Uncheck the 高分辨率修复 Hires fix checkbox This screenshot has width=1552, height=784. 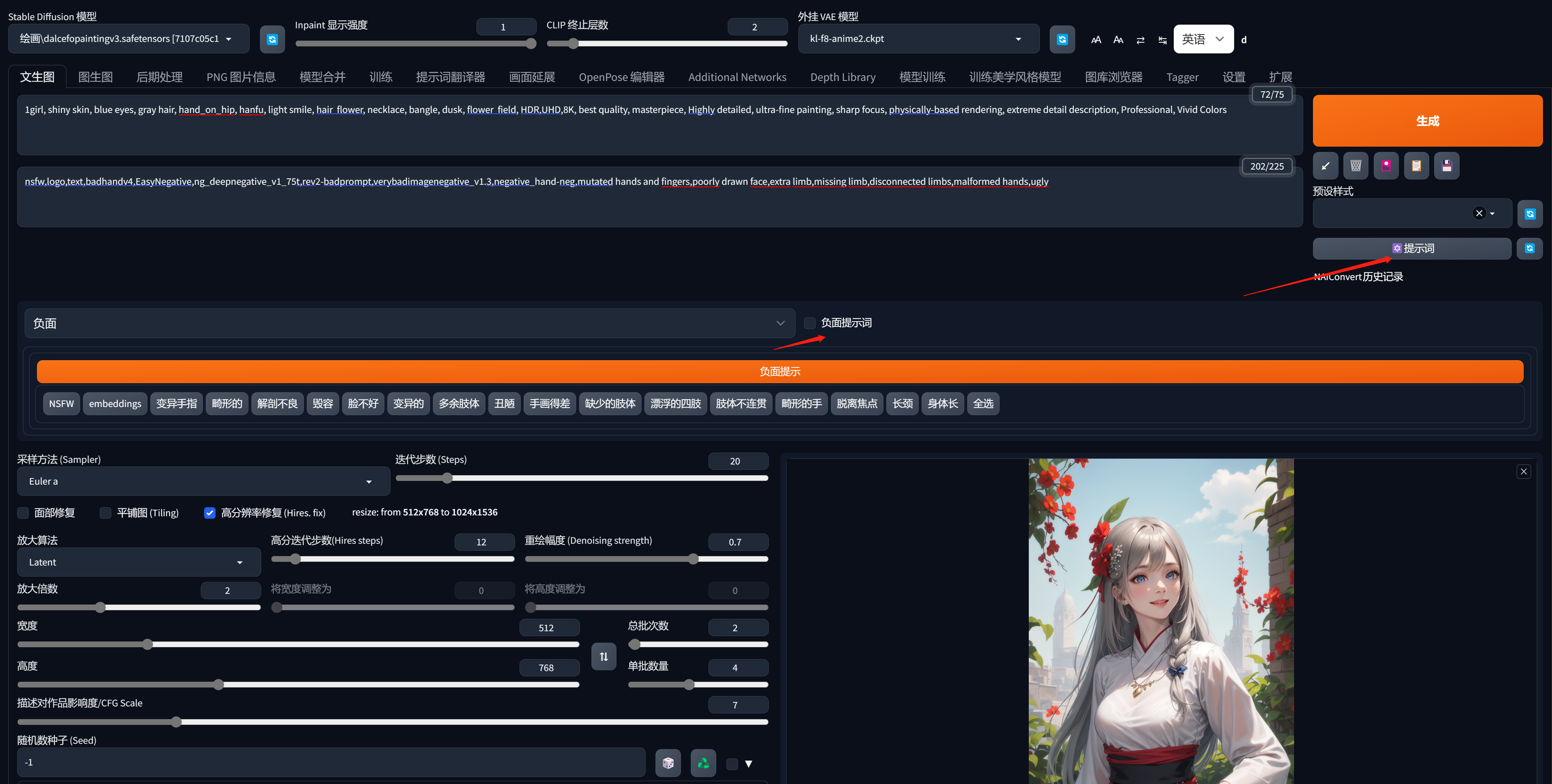[x=210, y=513]
